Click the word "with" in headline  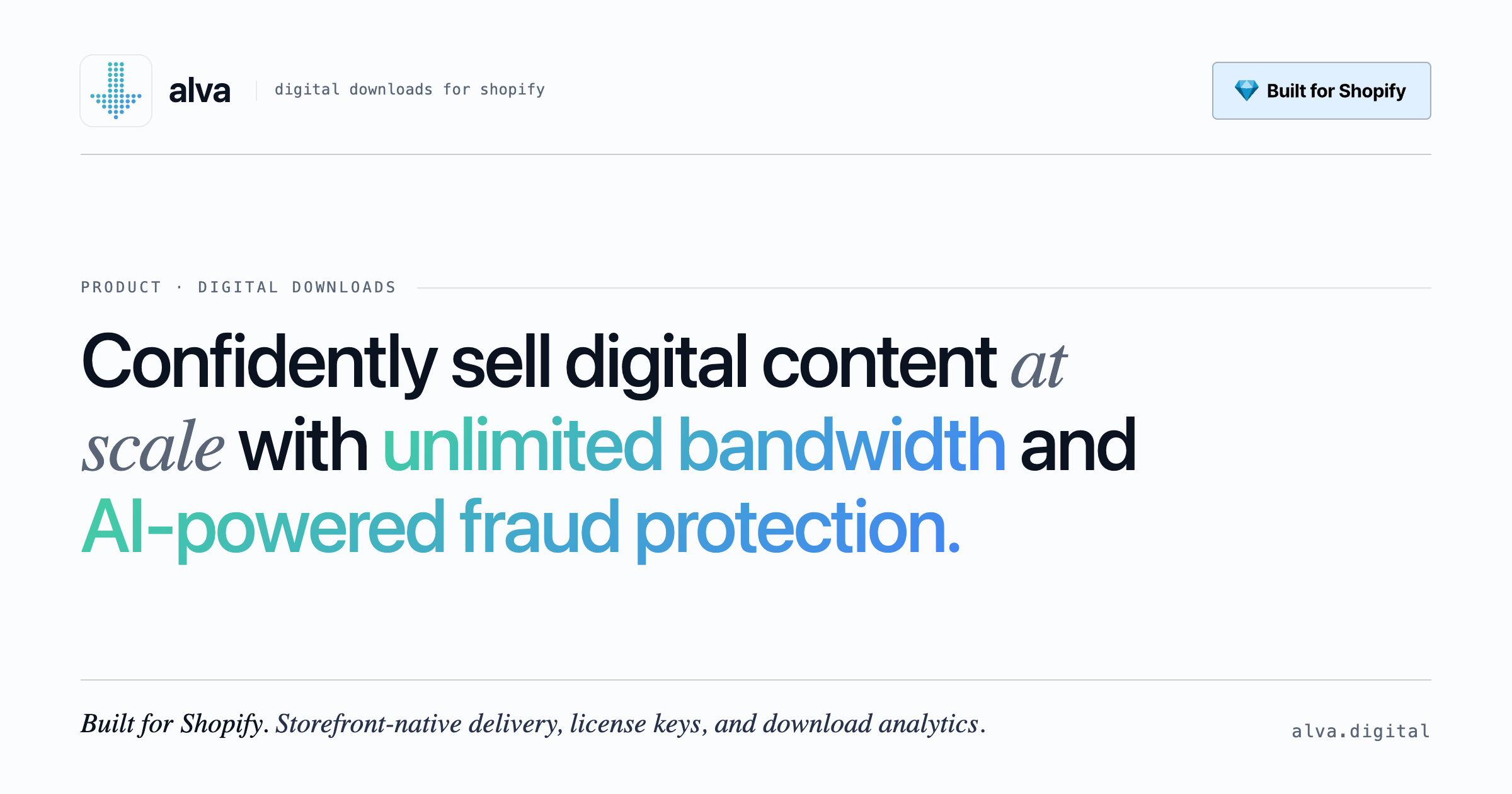click(x=303, y=446)
